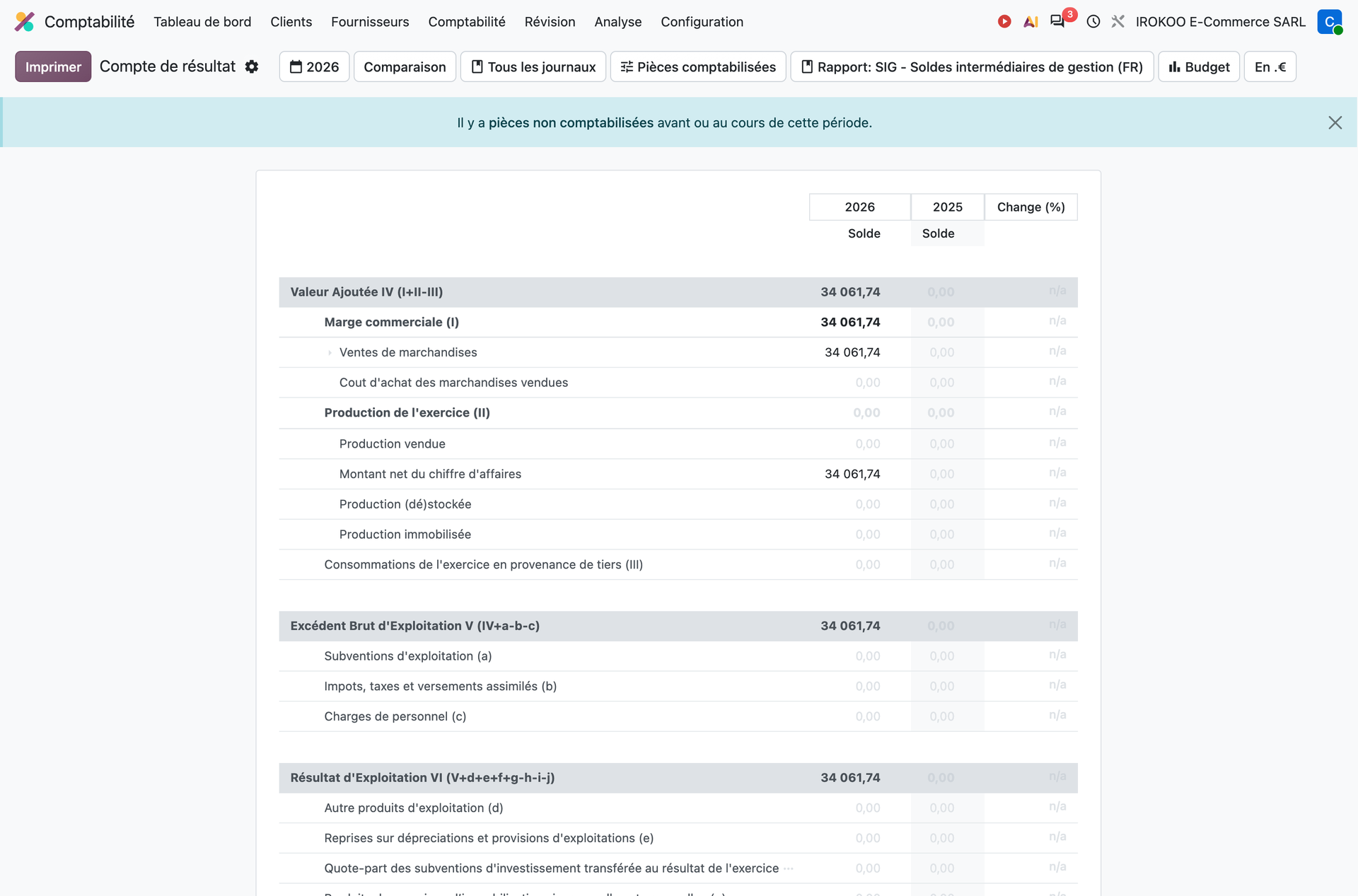Viewport: 1358px width, 896px height.
Task: Click the Résultat d'Exploitation VI row
Action: tap(678, 778)
